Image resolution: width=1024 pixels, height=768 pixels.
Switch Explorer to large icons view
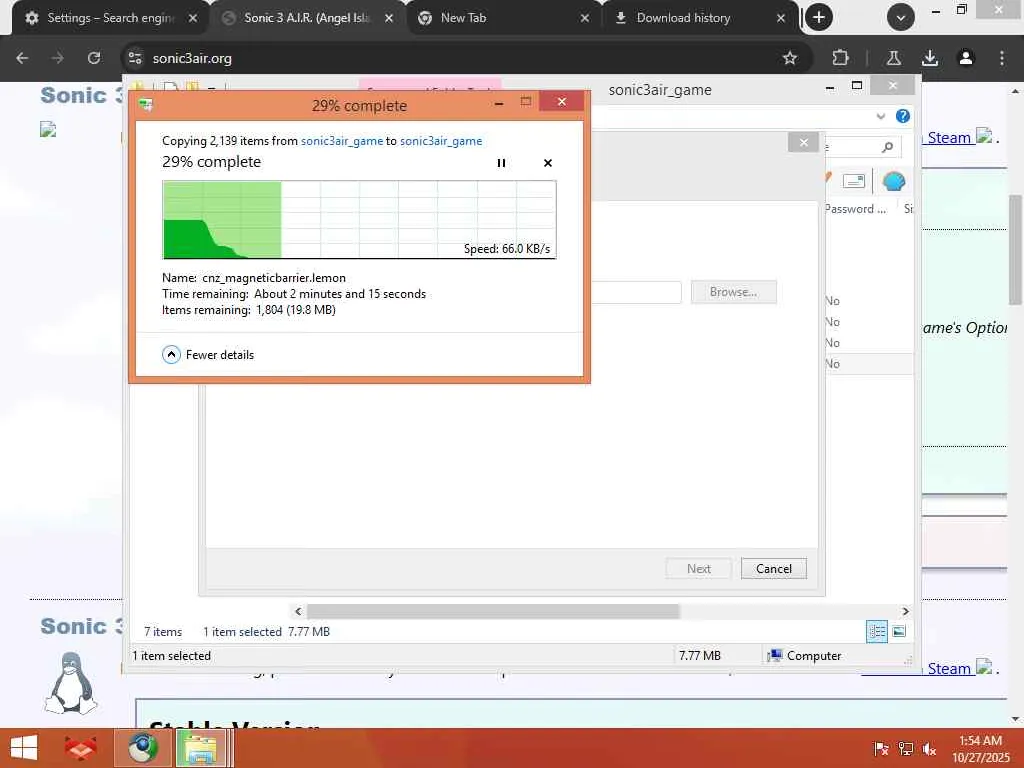point(899,632)
